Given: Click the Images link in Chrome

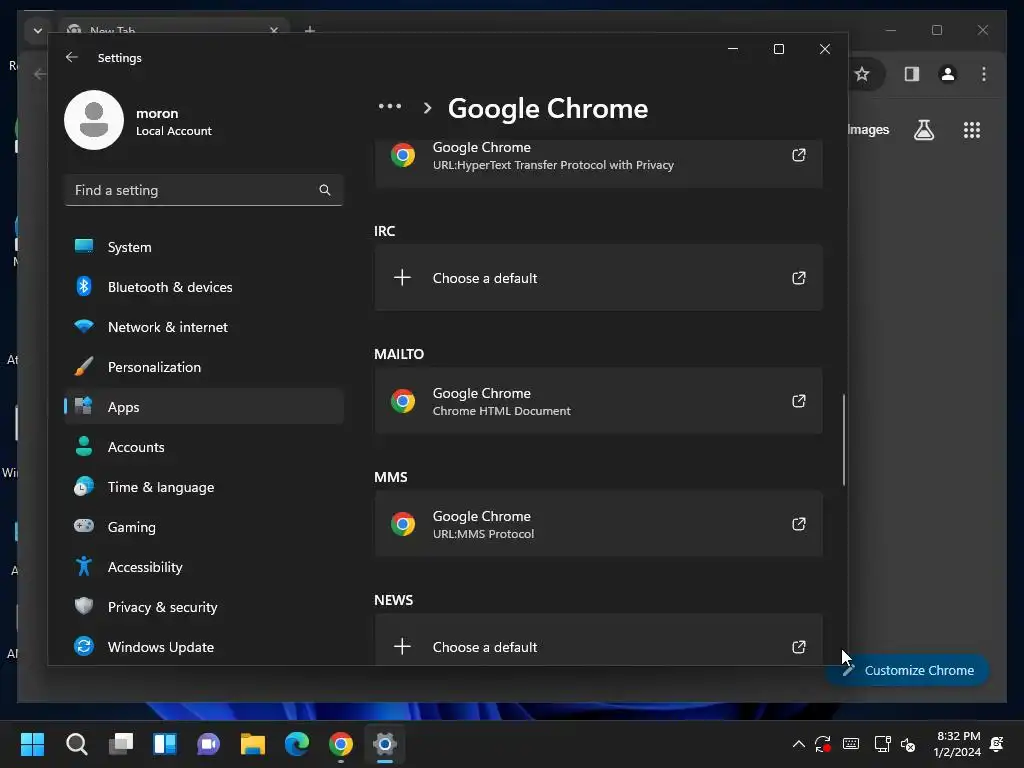Looking at the screenshot, I should click(x=869, y=129).
